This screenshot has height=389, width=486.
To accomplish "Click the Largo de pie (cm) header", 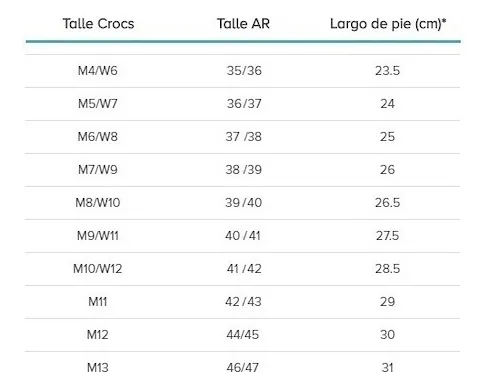I will (x=388, y=24).
